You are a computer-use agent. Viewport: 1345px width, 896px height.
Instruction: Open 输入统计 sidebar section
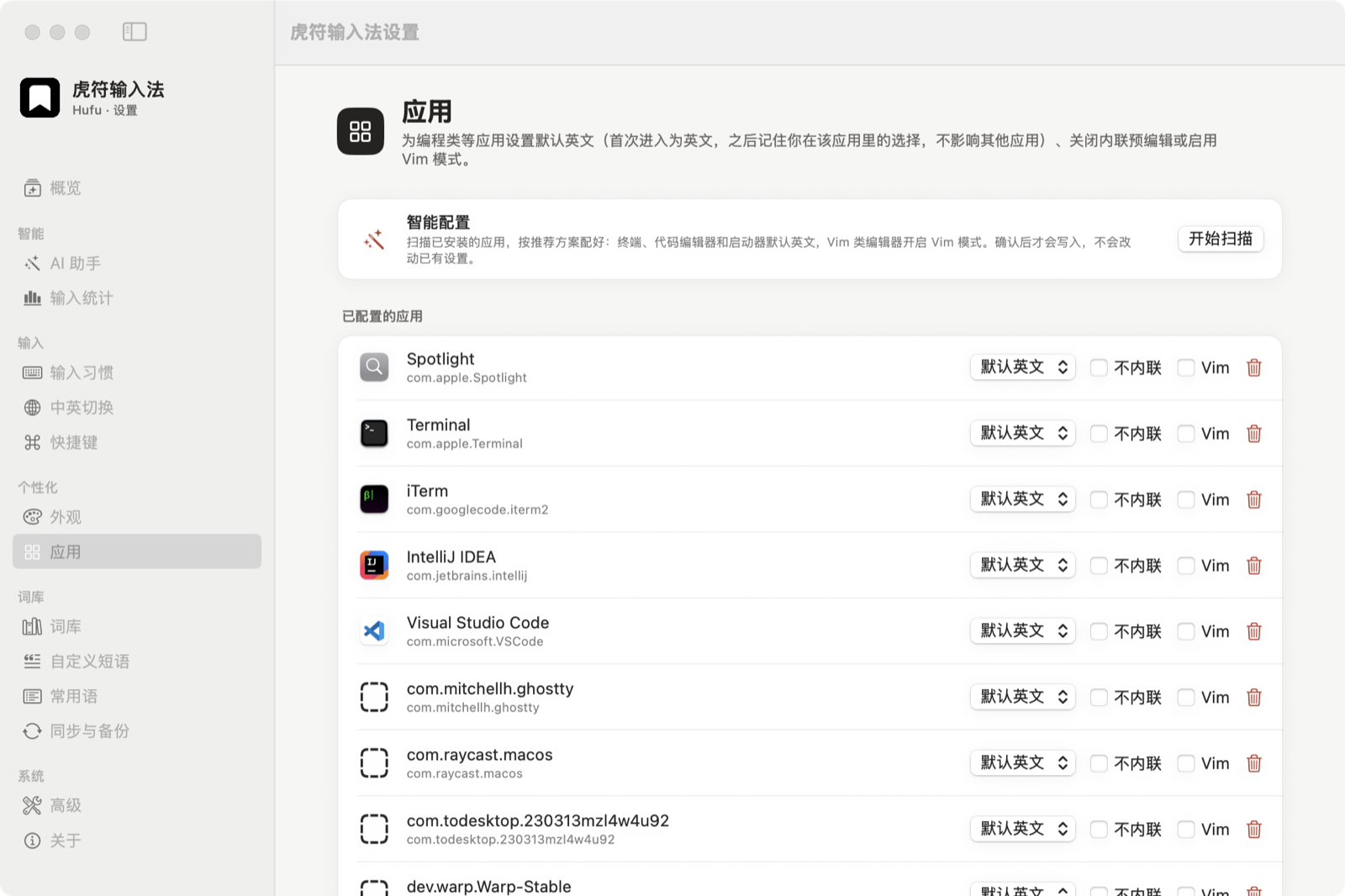[137, 298]
